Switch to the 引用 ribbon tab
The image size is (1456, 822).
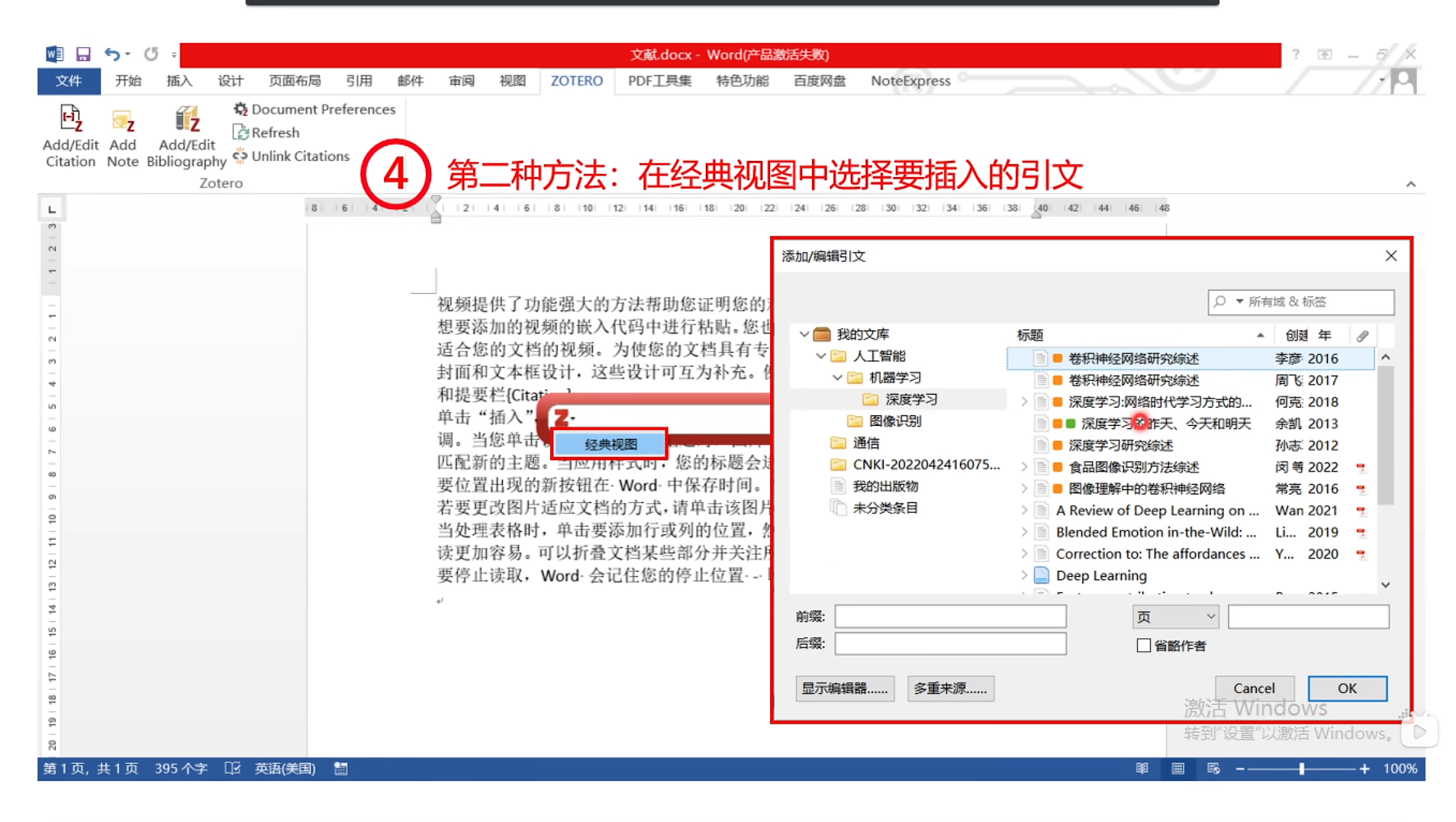coord(358,81)
